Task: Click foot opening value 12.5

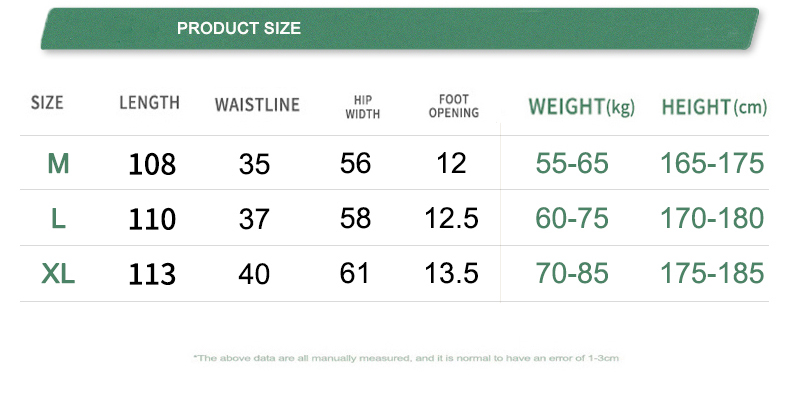Action: tap(452, 218)
